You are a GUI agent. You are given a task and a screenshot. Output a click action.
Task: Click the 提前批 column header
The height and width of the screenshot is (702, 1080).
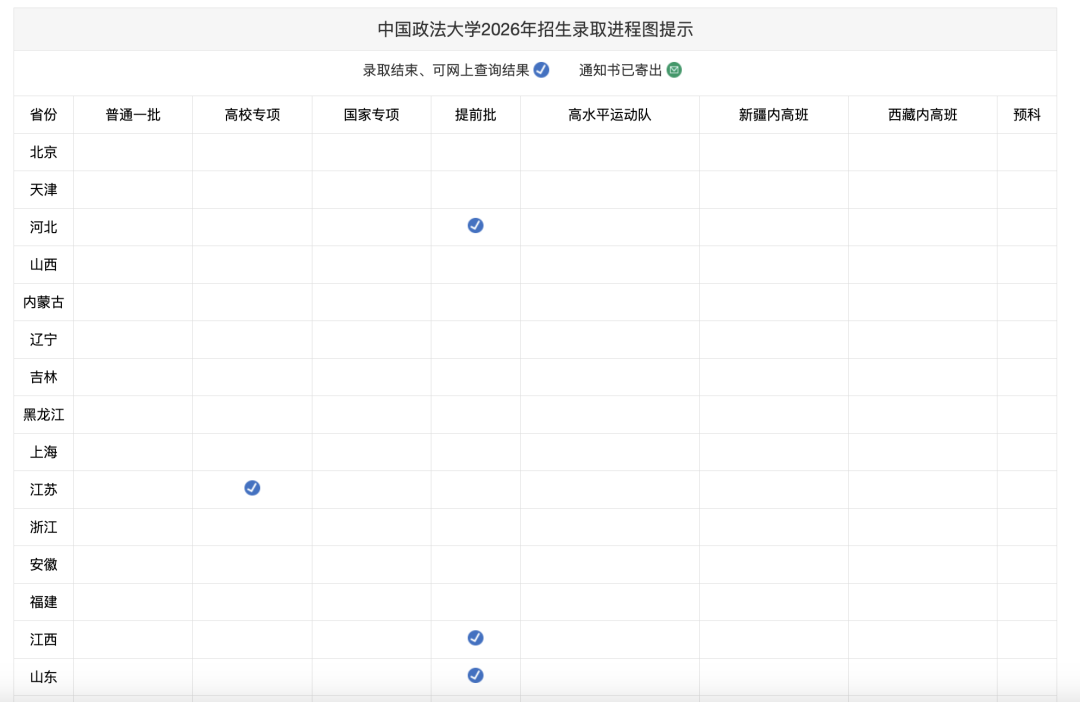pos(475,114)
